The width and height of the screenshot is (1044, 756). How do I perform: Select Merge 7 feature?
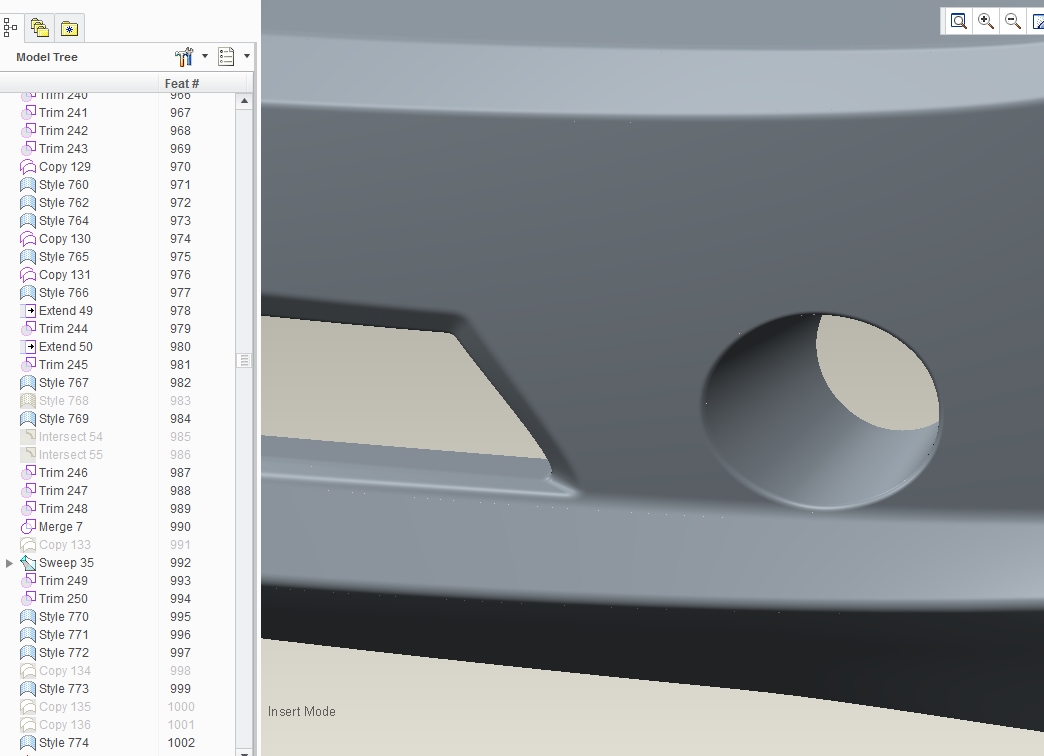61,526
